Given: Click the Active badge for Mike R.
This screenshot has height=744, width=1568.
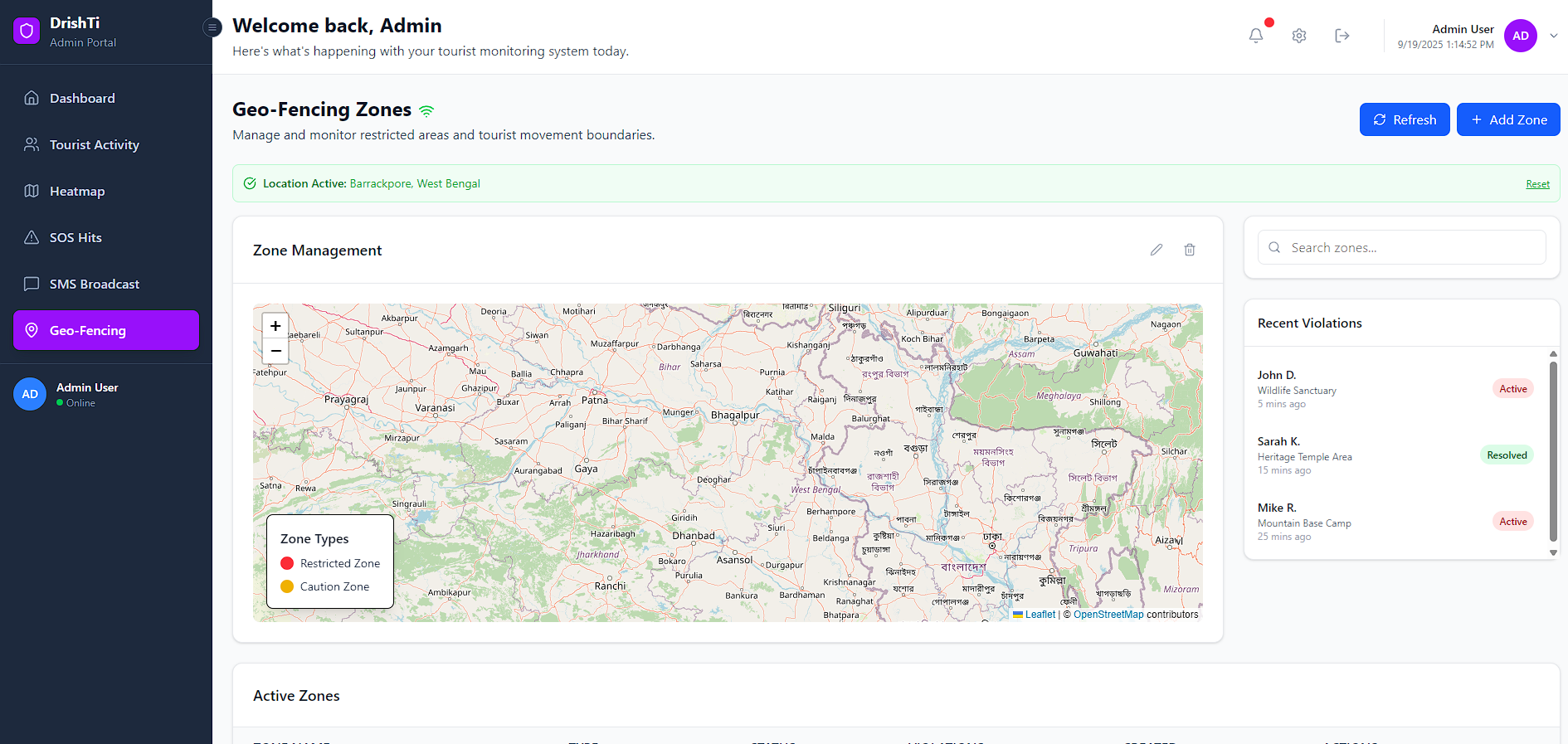Looking at the screenshot, I should pyautogui.click(x=1513, y=522).
